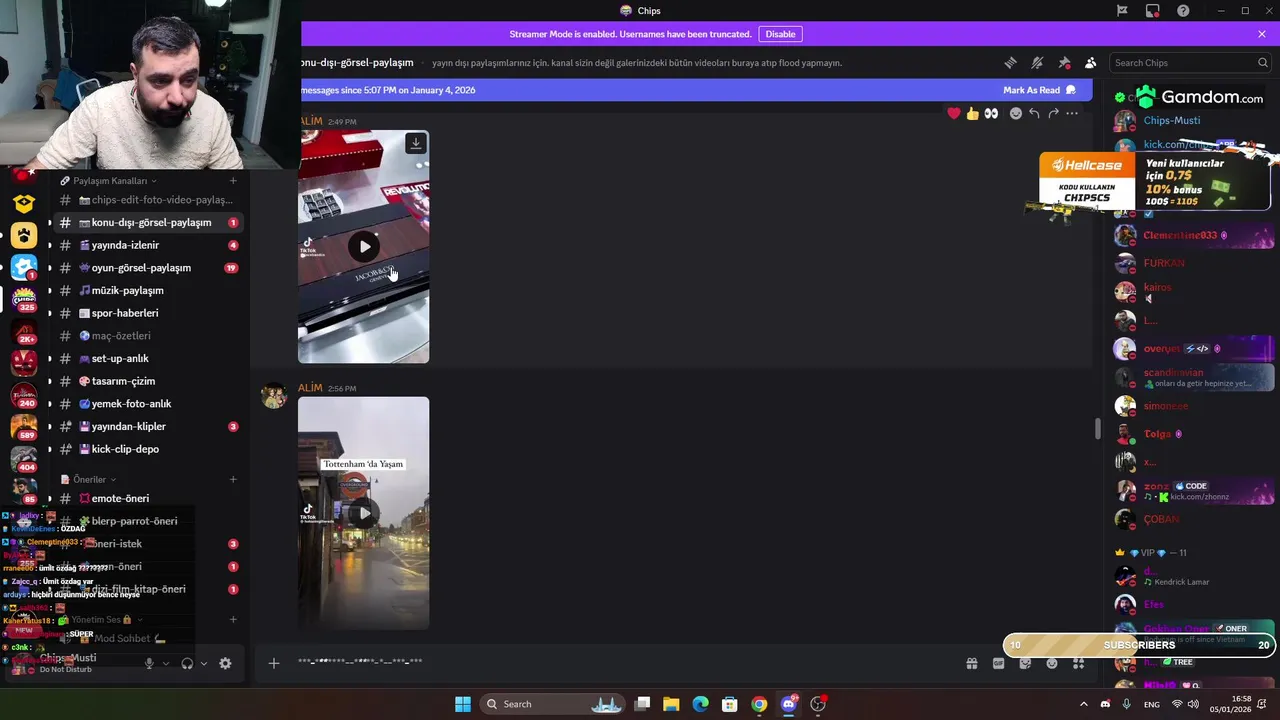
Task: Open the Apps launcher icon in message bar
Action: click(1078, 663)
